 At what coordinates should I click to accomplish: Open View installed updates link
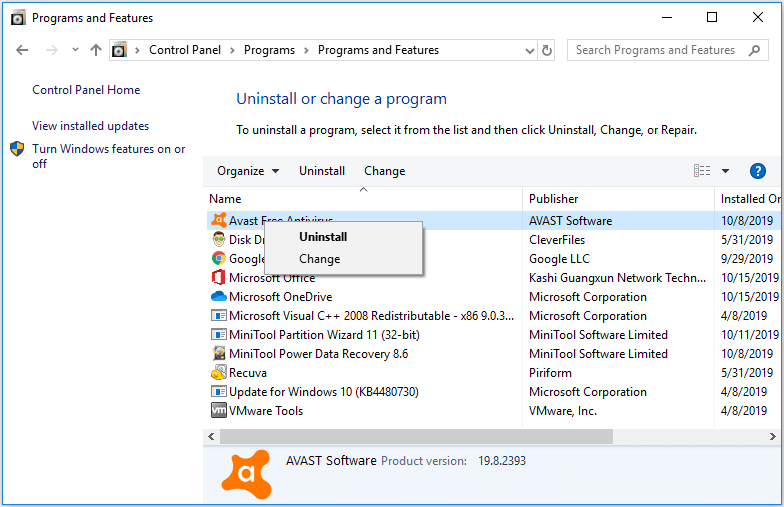pyautogui.click(x=90, y=126)
